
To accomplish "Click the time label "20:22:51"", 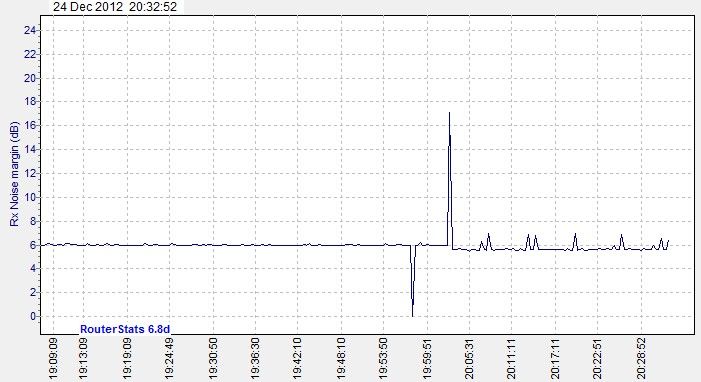I will click(x=597, y=359).
